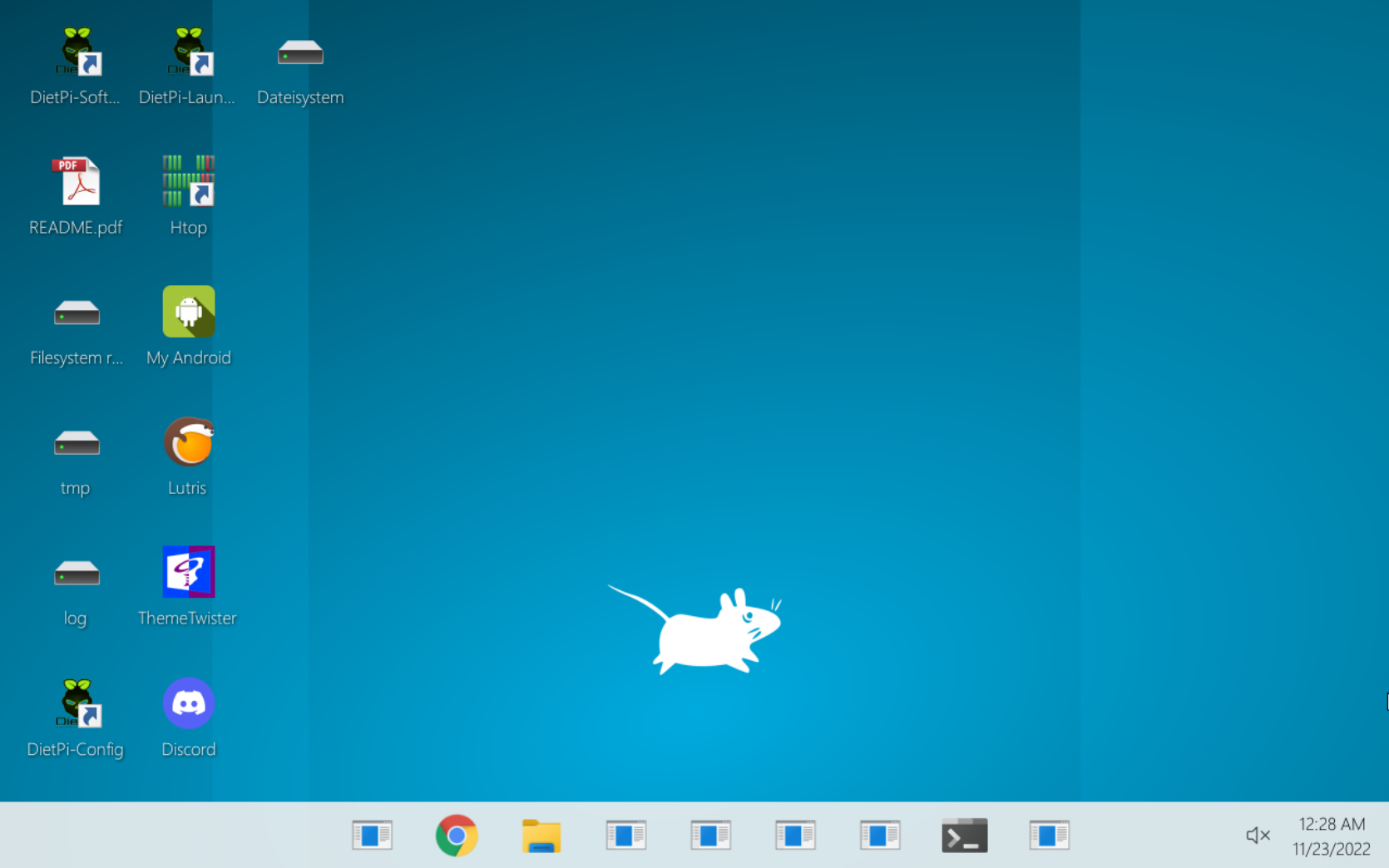Open the tmp drive shortcut

point(75,443)
